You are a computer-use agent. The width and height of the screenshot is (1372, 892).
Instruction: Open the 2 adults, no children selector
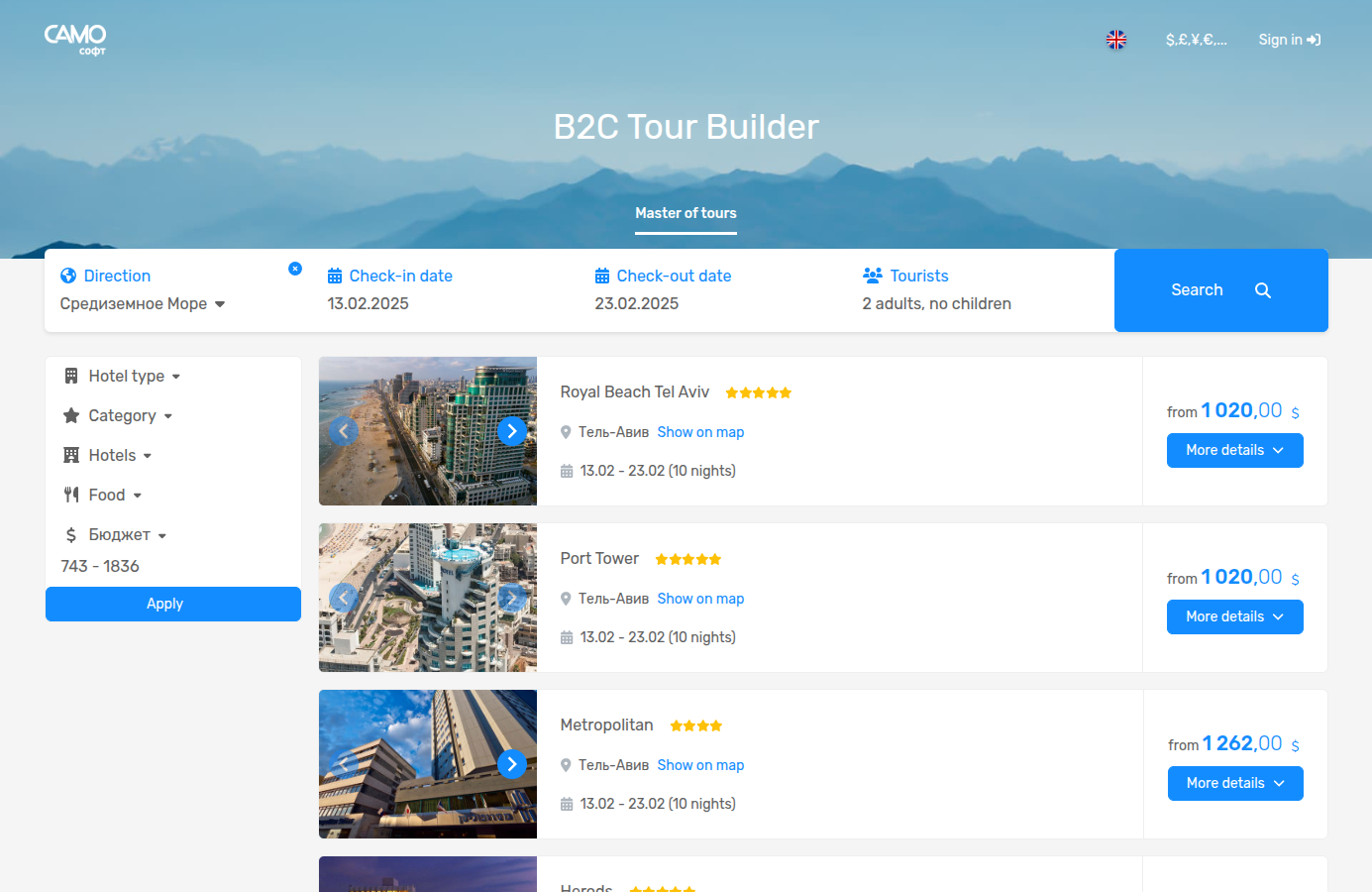937,303
